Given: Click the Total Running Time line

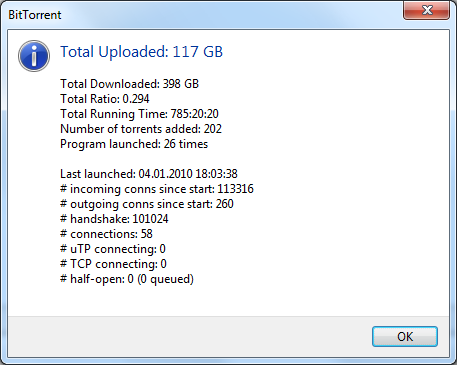Looking at the screenshot, I should (x=139, y=114).
